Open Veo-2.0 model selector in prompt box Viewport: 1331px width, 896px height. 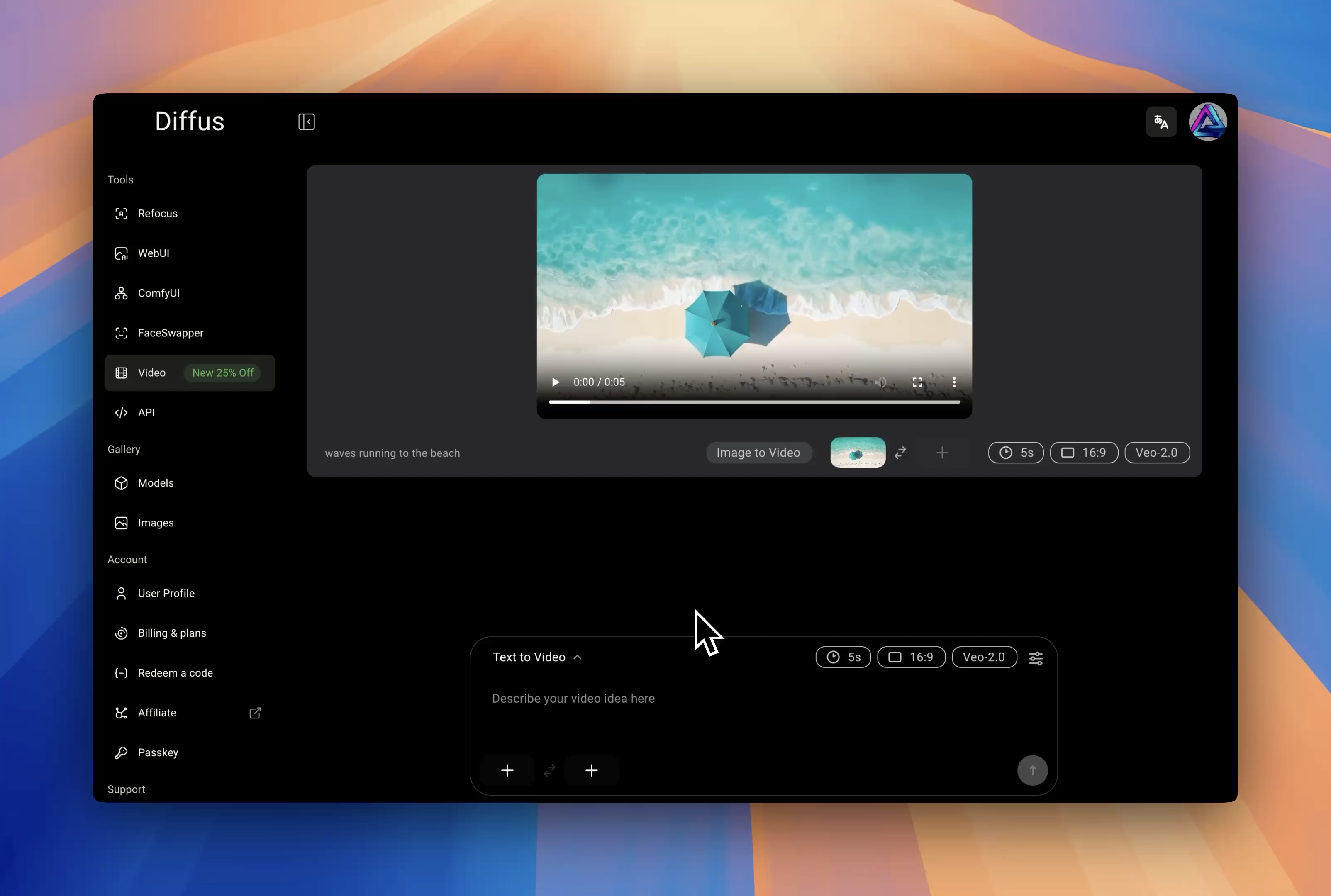coord(984,657)
